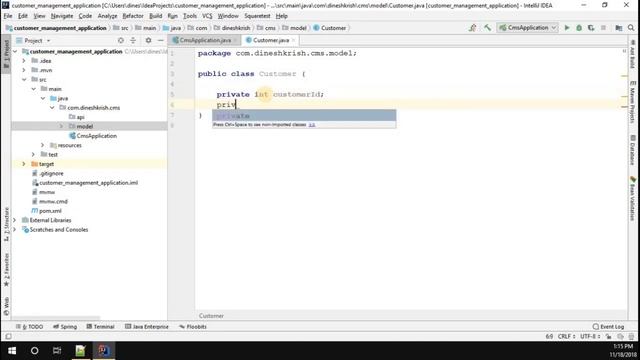Open Cortana search circle
This screenshot has width=640, height=360.
(x=35, y=351)
